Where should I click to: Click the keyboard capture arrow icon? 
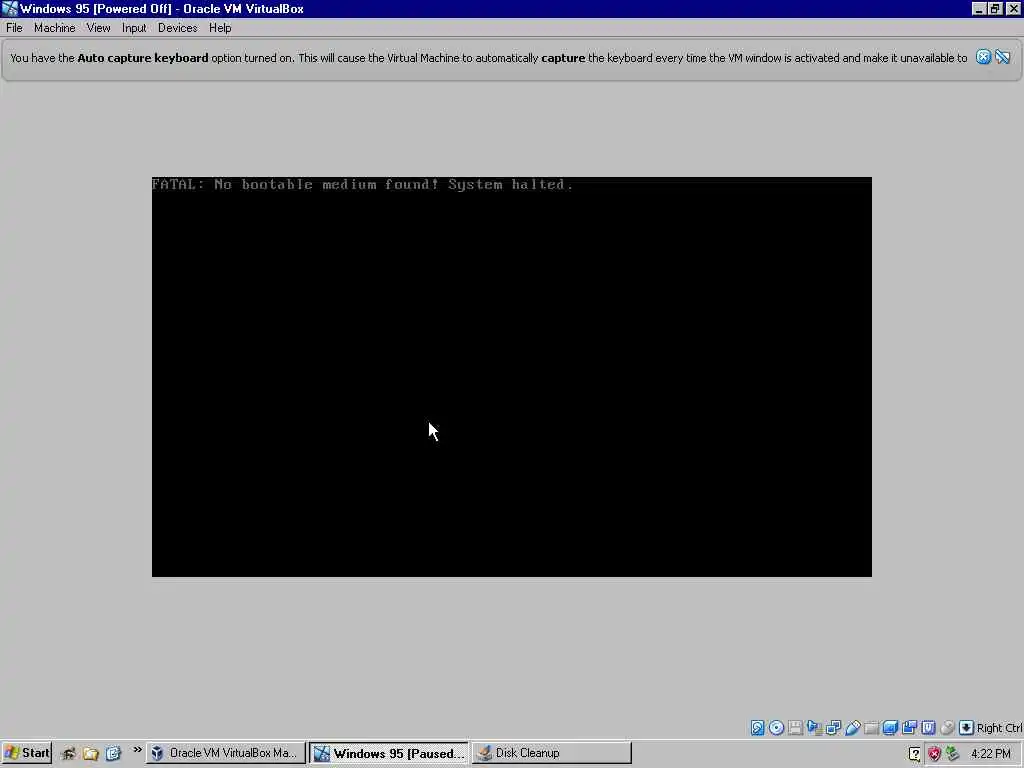(967, 728)
